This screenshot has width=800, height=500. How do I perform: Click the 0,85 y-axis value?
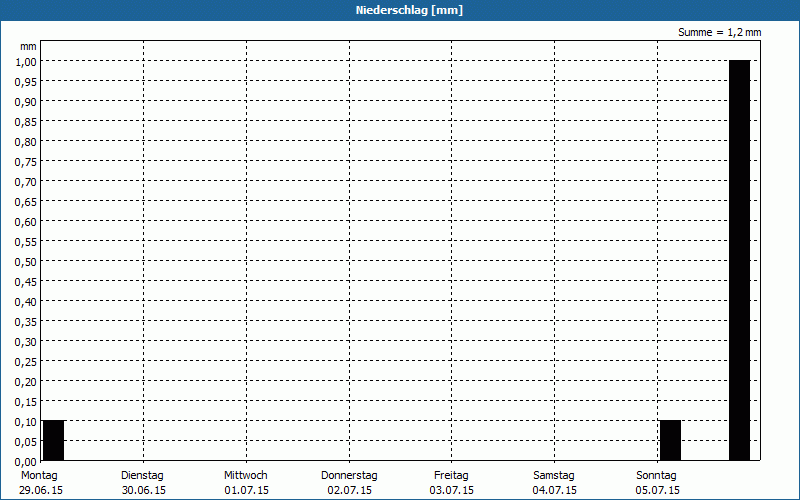(x=26, y=122)
